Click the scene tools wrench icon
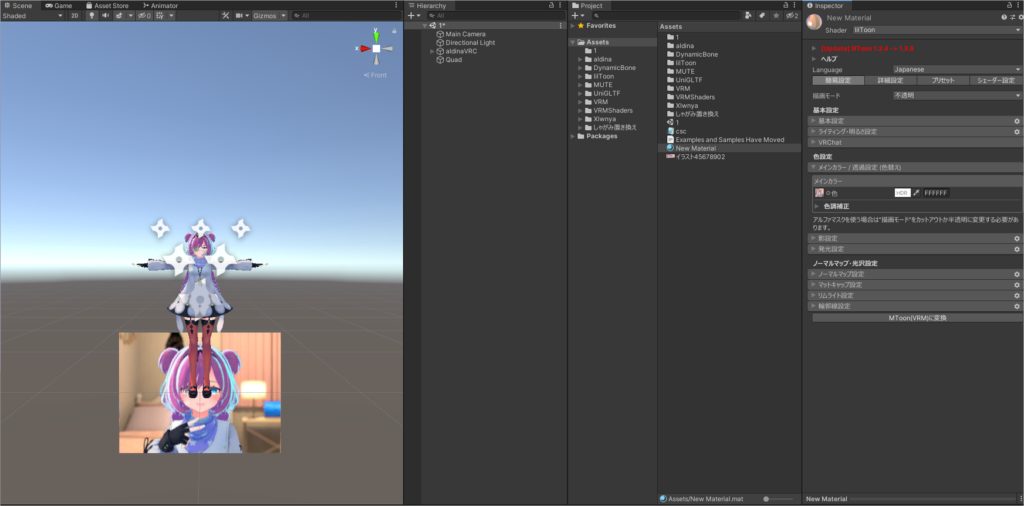Image resolution: width=1024 pixels, height=506 pixels. coord(225,16)
